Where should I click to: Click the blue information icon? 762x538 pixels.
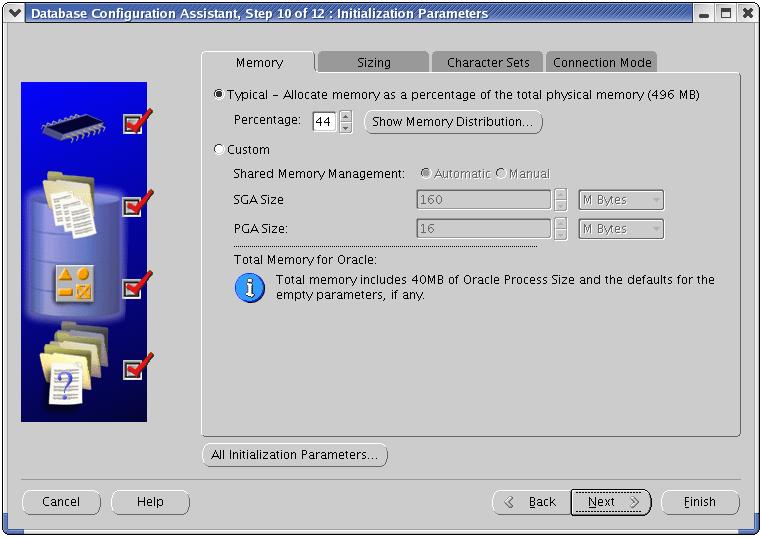point(249,288)
